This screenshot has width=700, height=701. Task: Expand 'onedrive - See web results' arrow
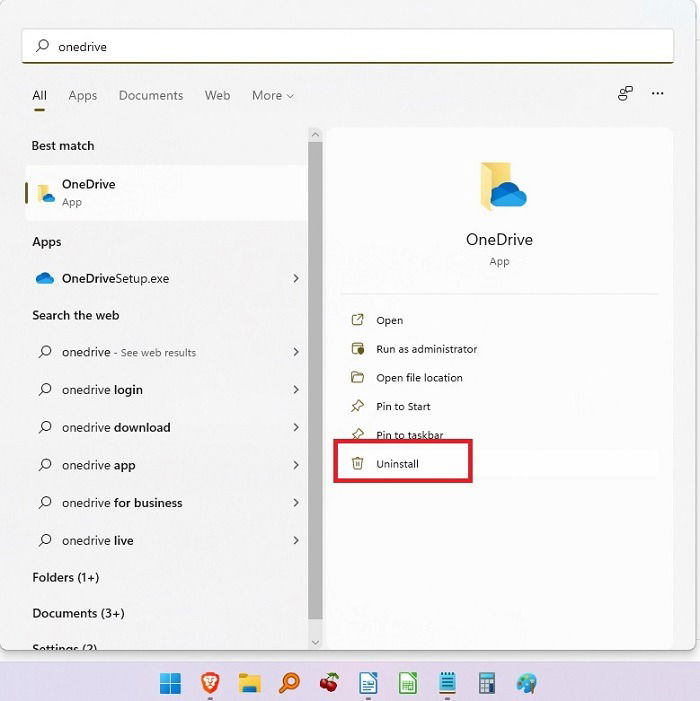click(296, 352)
